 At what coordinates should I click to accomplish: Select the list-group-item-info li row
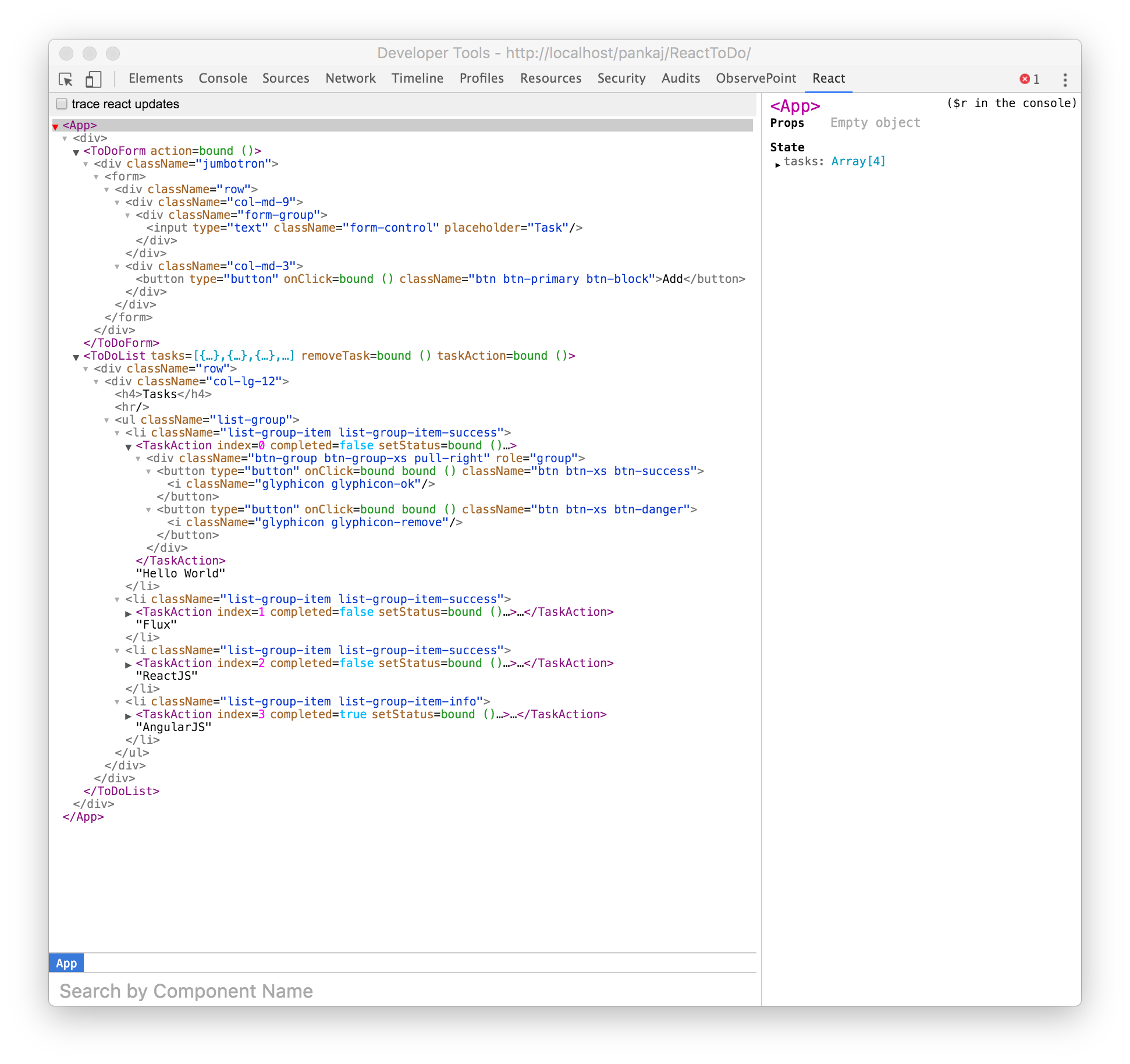click(307, 701)
